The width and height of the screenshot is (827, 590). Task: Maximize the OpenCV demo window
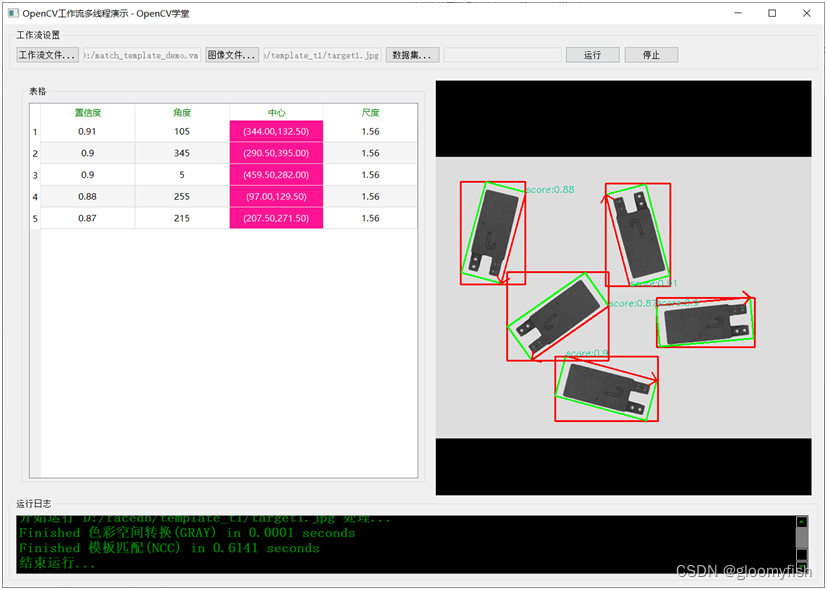[x=772, y=13]
